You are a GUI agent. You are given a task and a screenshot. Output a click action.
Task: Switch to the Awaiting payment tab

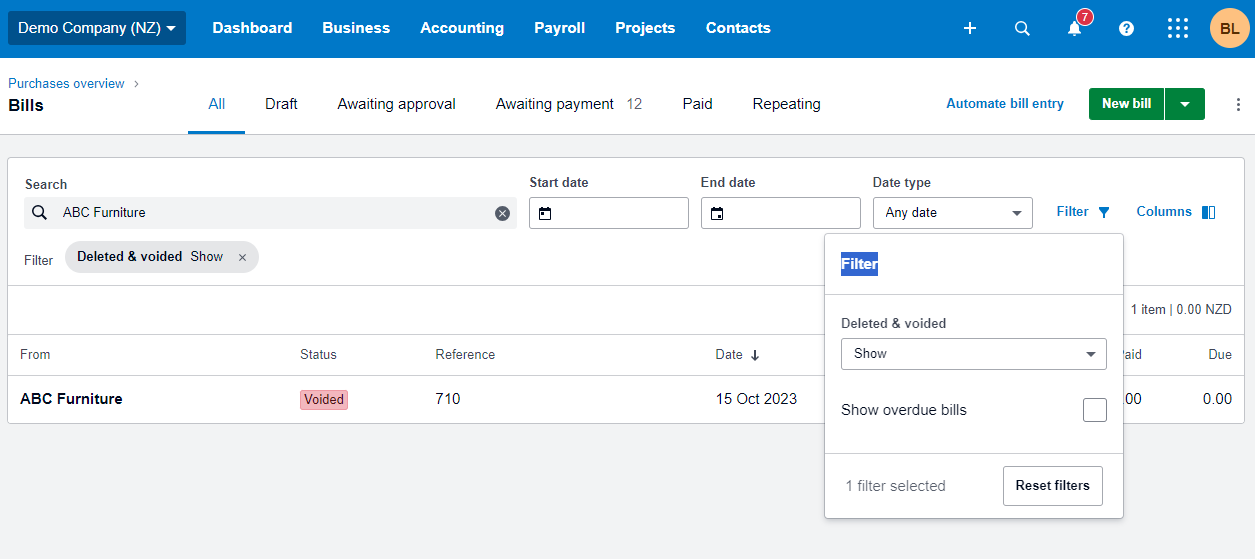[x=555, y=104]
